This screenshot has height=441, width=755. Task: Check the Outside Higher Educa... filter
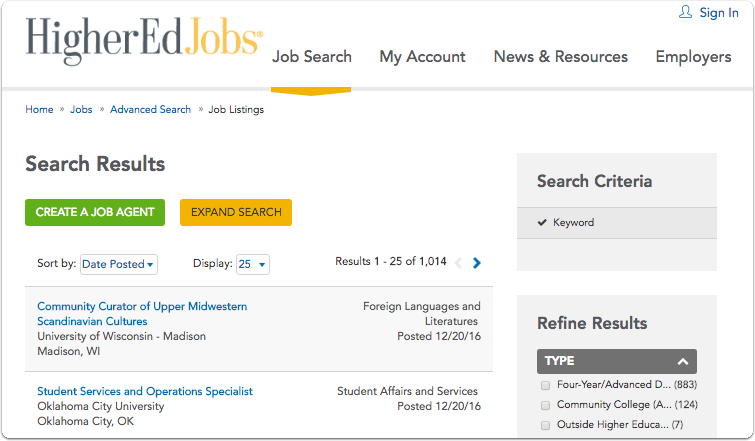(x=545, y=425)
